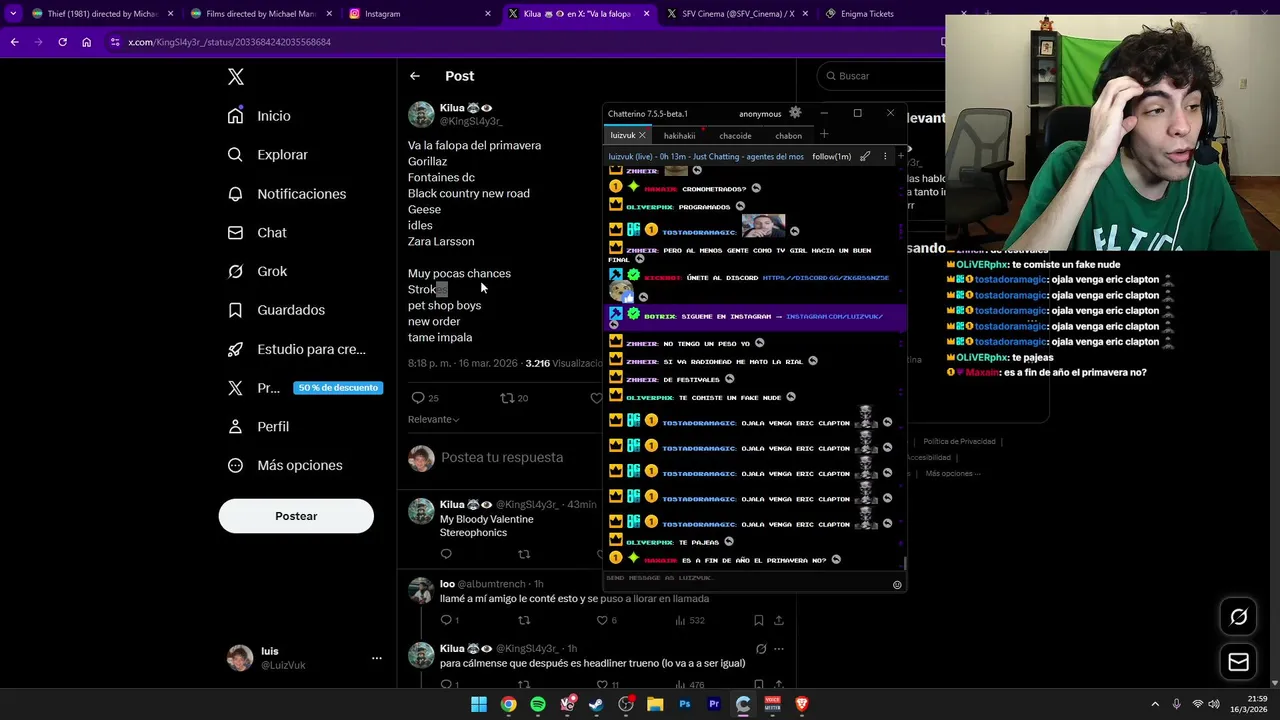The height and width of the screenshot is (720, 1280).
Task: Go to Inicio home page
Action: point(259,116)
